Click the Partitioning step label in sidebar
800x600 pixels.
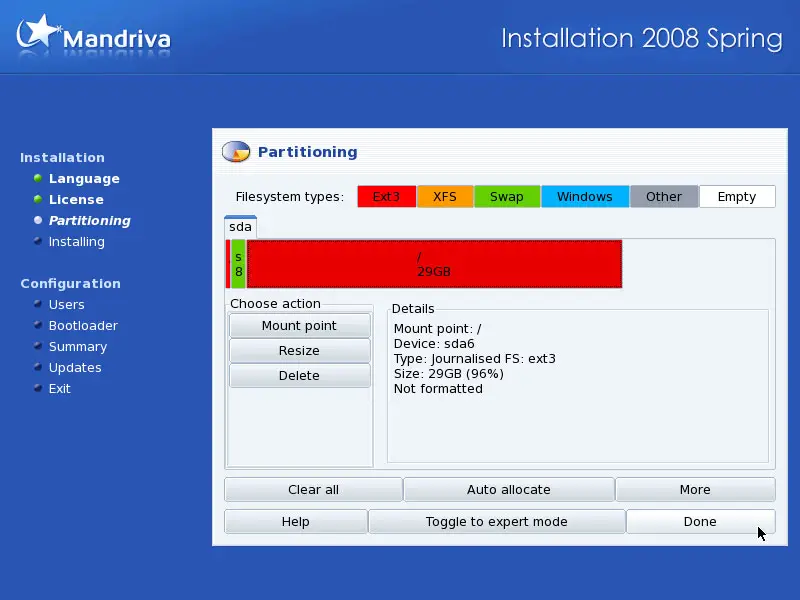pos(90,221)
